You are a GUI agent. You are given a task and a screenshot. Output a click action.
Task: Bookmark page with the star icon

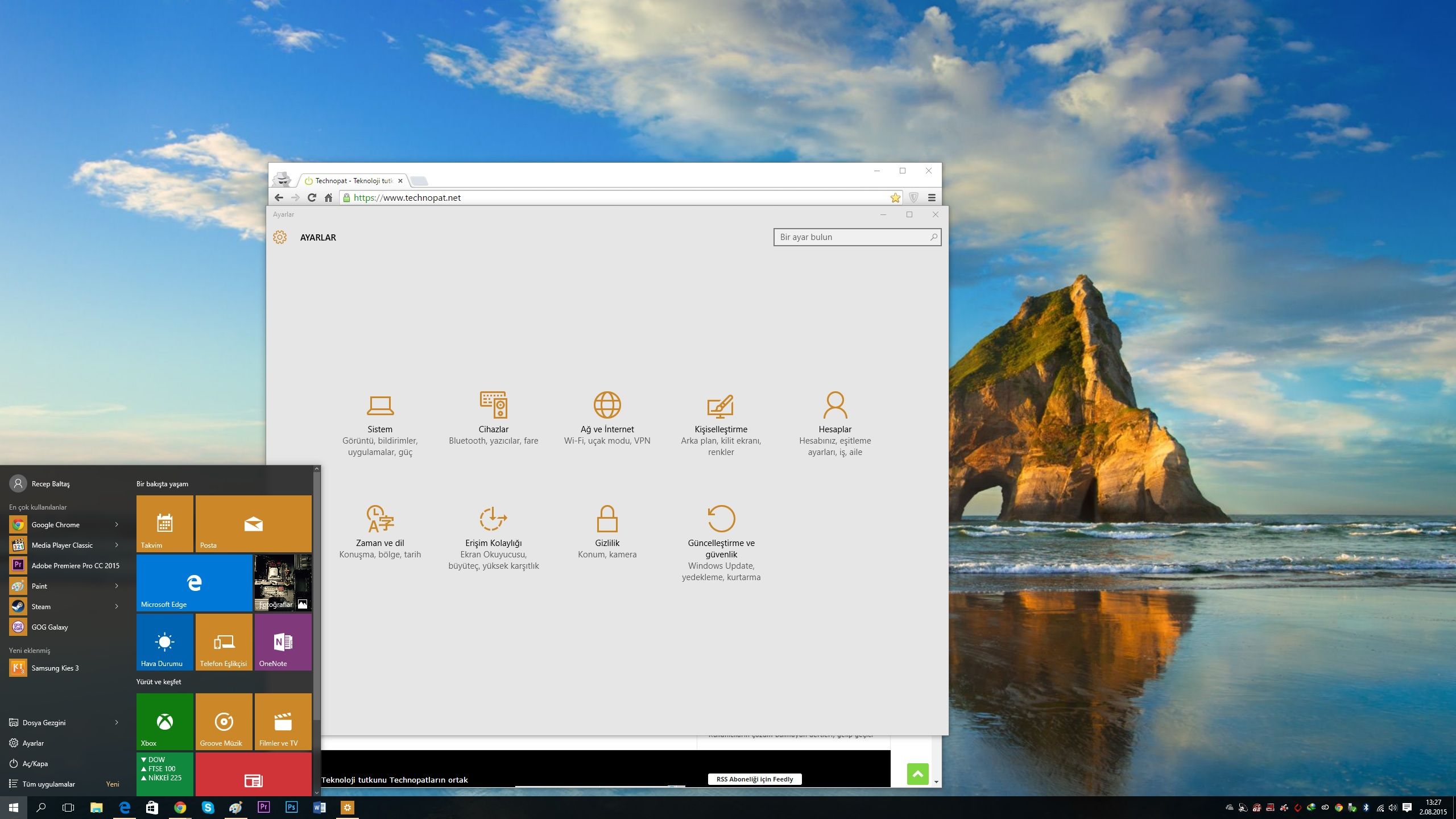(x=895, y=198)
